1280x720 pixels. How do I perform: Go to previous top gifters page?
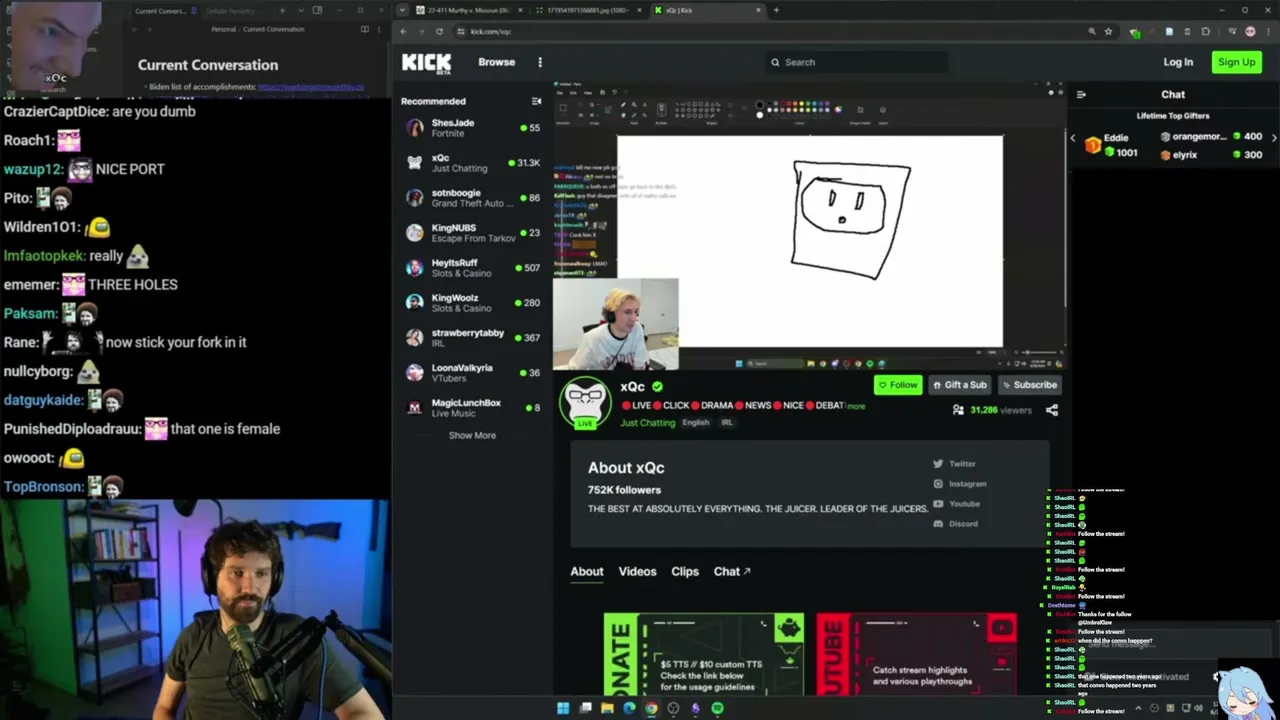[x=1072, y=137]
